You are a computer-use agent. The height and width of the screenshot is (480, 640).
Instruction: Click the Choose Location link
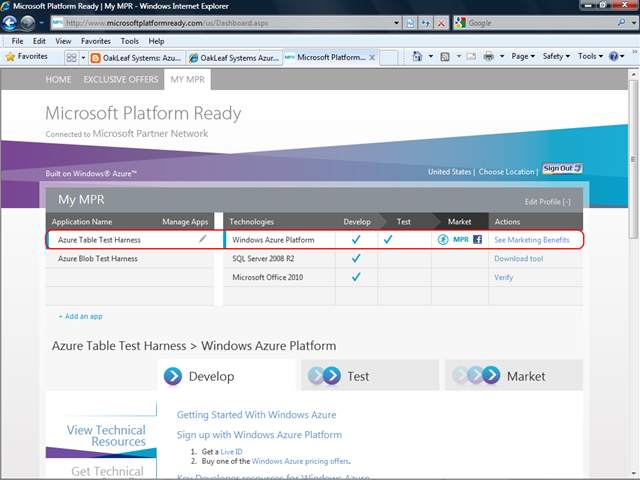(507, 172)
